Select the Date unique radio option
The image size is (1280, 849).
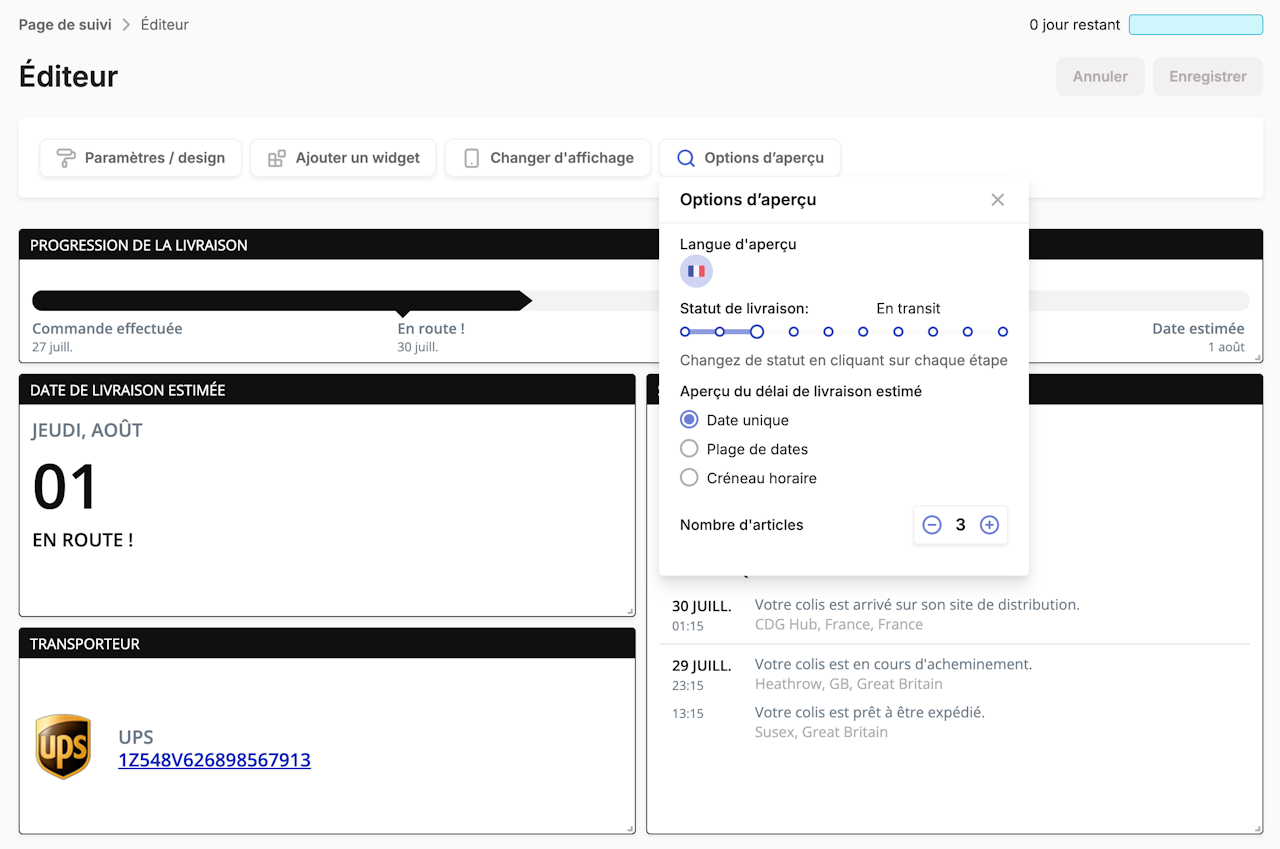pyautogui.click(x=689, y=420)
